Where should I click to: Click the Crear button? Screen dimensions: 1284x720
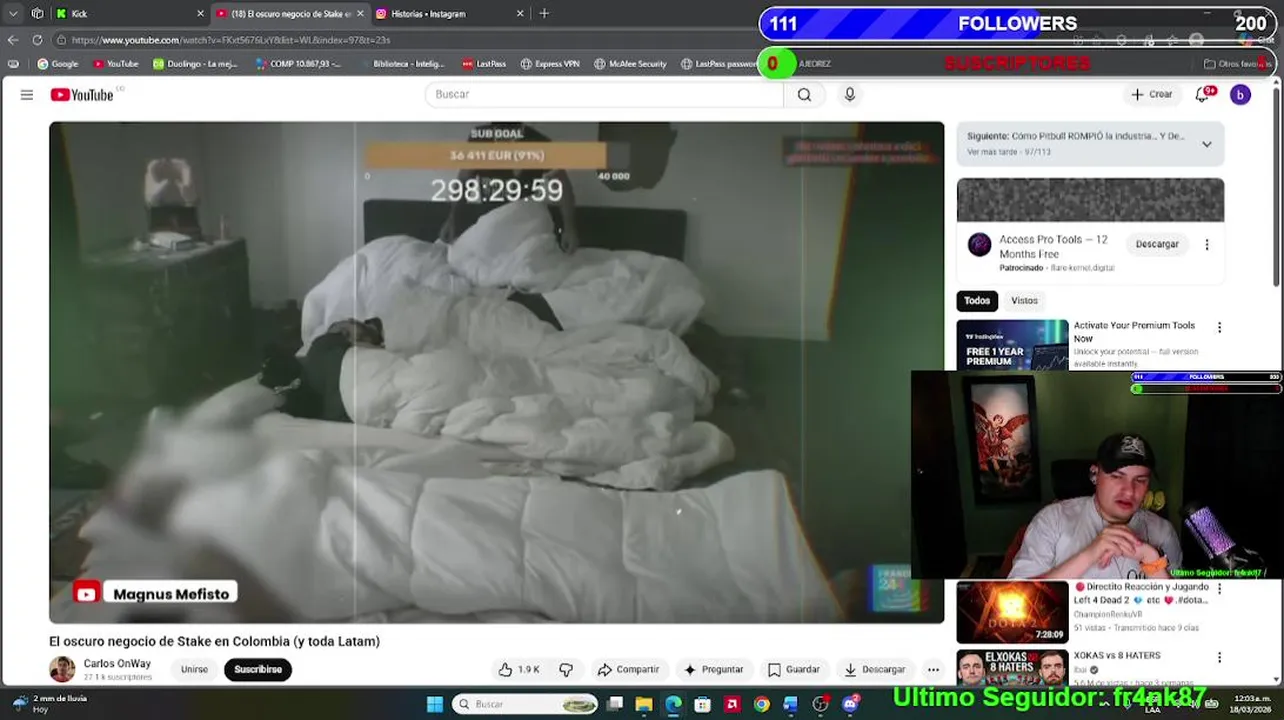tap(1151, 94)
